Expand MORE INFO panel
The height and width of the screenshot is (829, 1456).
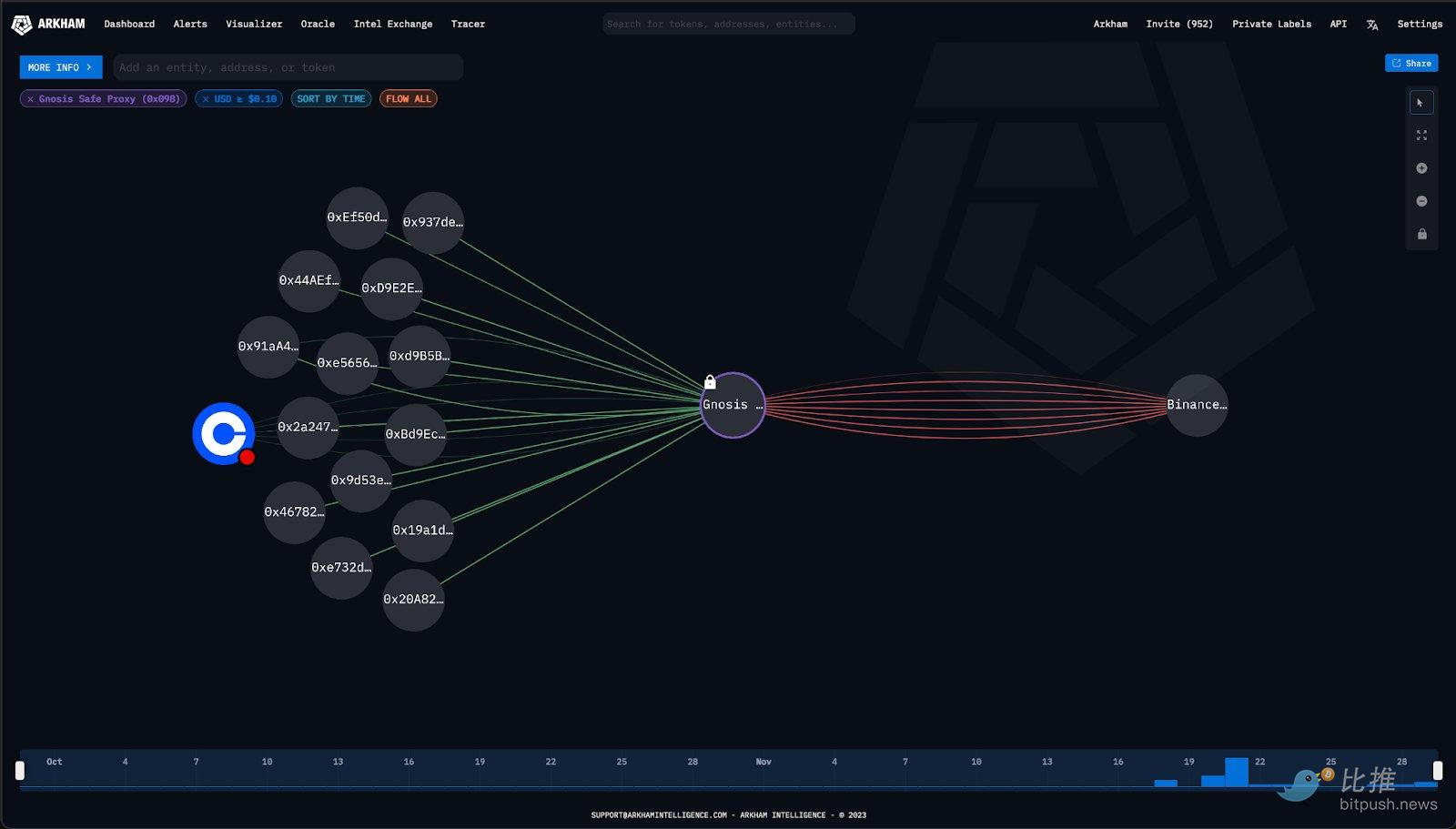click(x=60, y=67)
